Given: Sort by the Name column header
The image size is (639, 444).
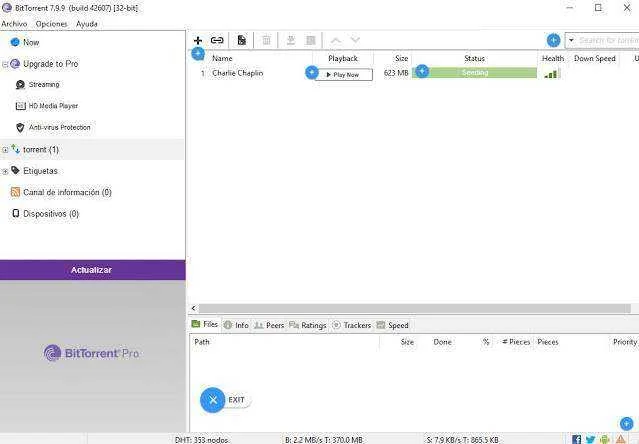Looking at the screenshot, I should (x=222, y=58).
